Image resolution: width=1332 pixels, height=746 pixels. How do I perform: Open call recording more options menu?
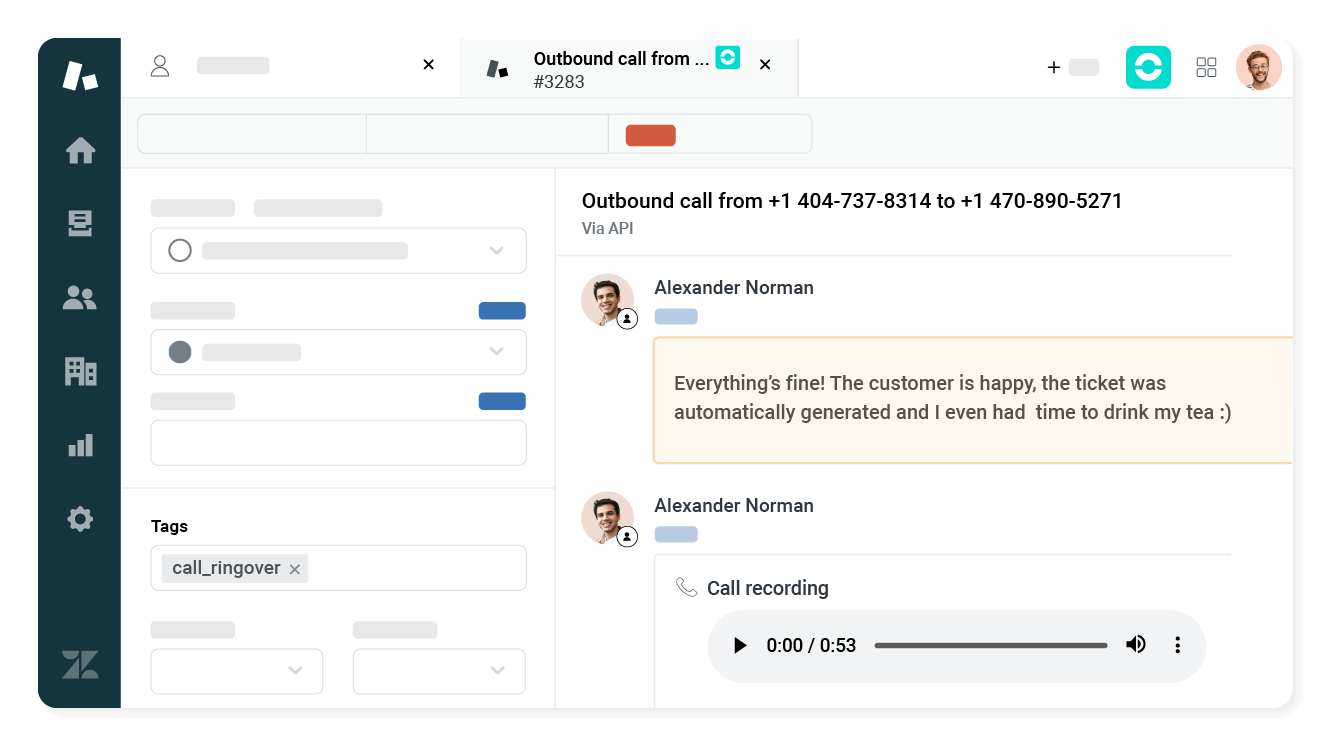tap(1177, 645)
